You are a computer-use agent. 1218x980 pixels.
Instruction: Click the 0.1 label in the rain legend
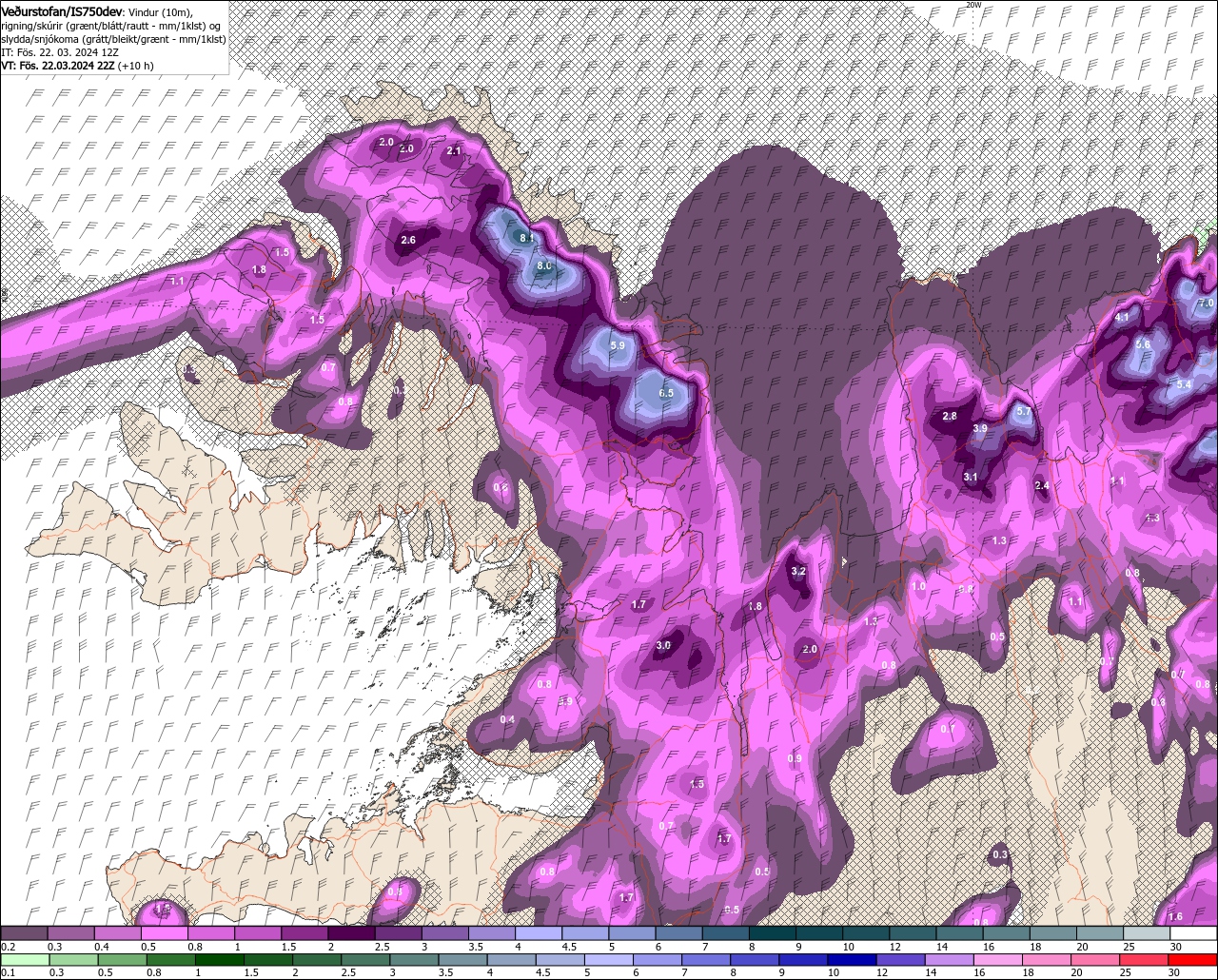(x=9, y=972)
